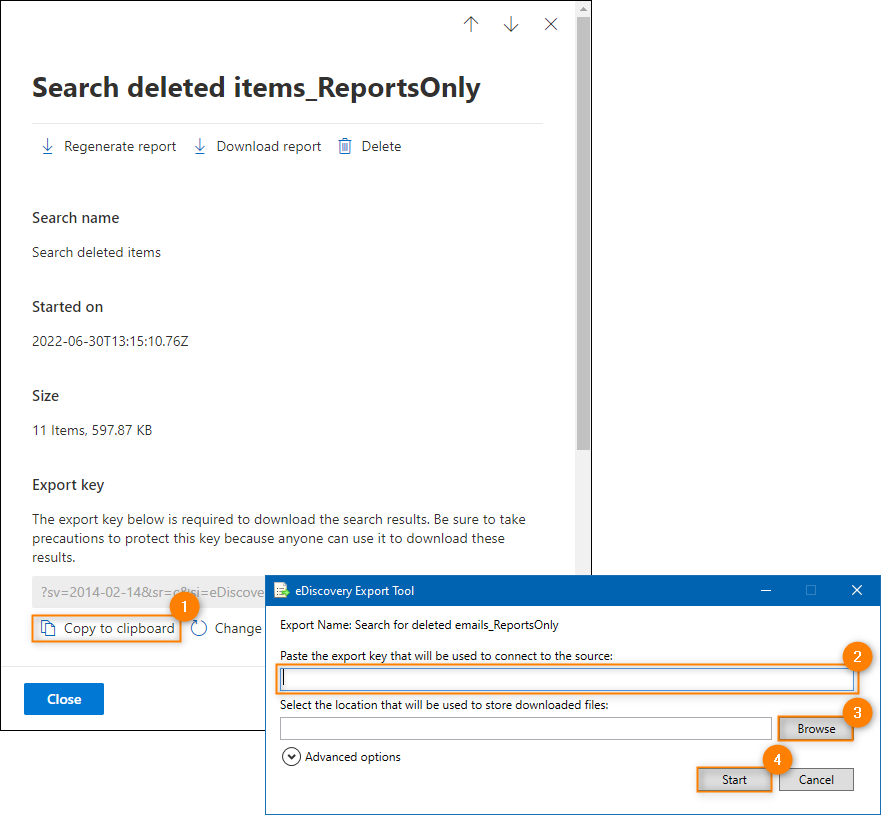Click '2022-06-30T13:15:10.76Z' started-on value
This screenshot has width=881, height=815.
(110, 341)
